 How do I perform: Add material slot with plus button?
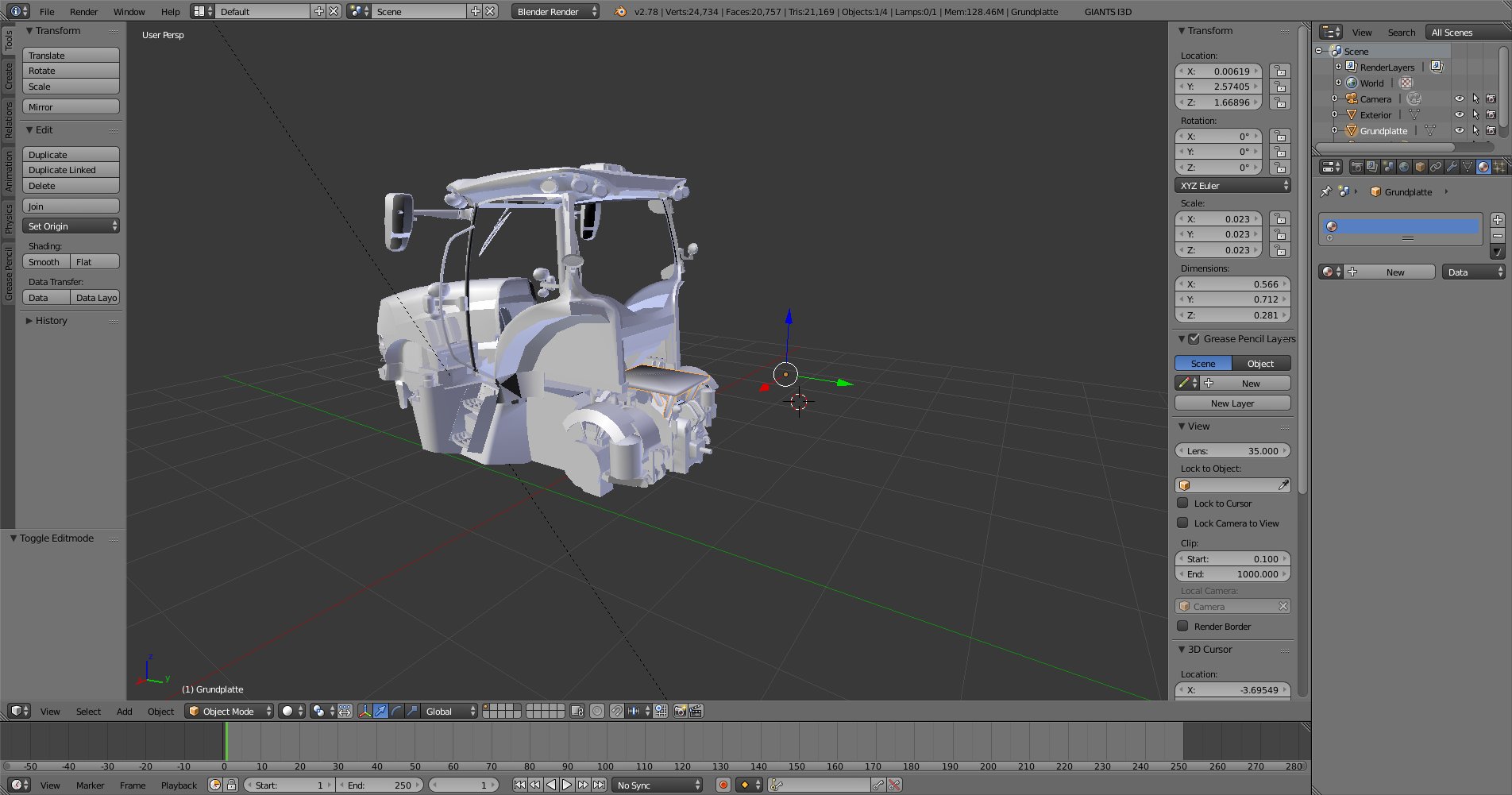tap(1498, 220)
